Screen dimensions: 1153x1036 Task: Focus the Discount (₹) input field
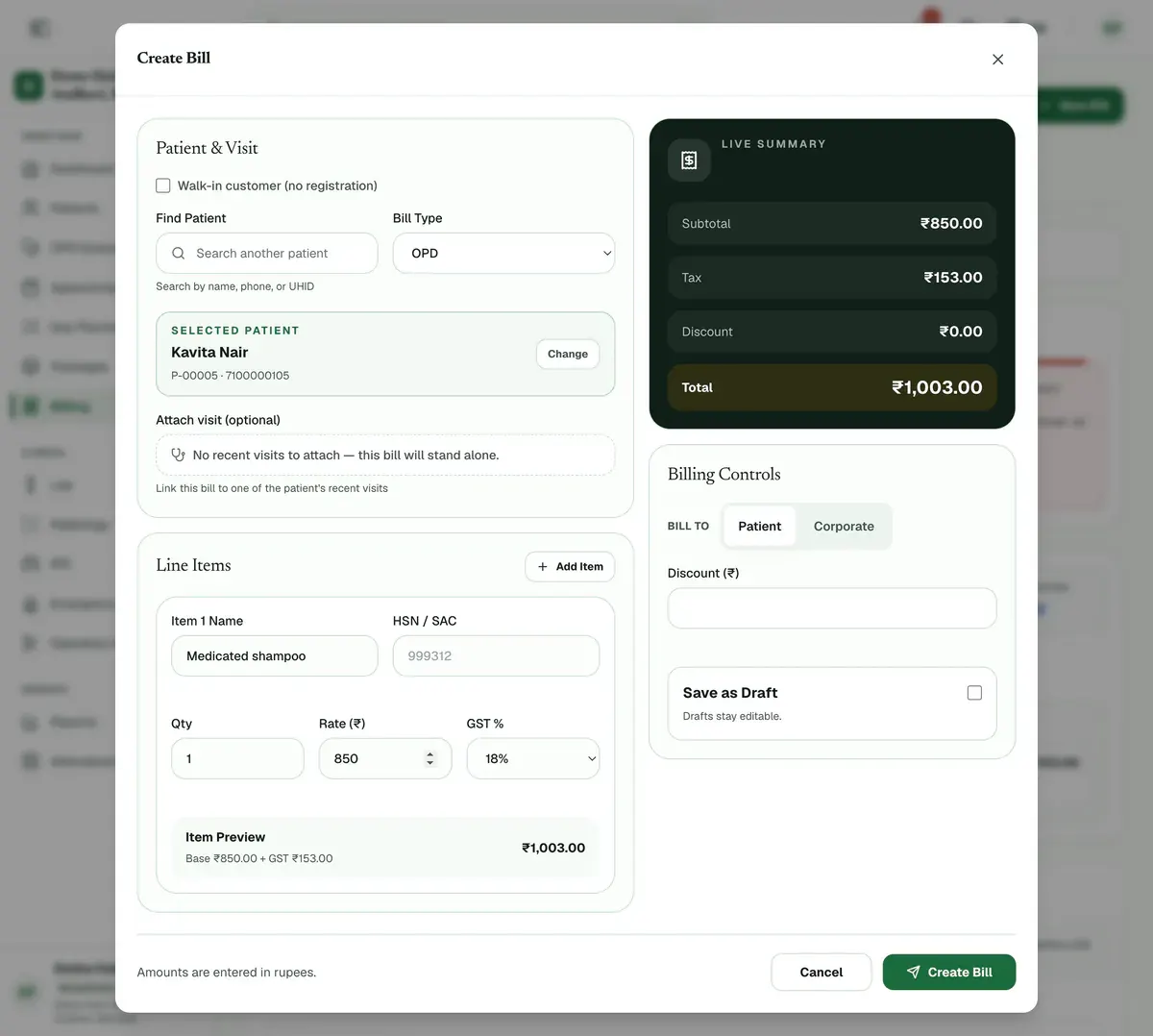pyautogui.click(x=832, y=608)
